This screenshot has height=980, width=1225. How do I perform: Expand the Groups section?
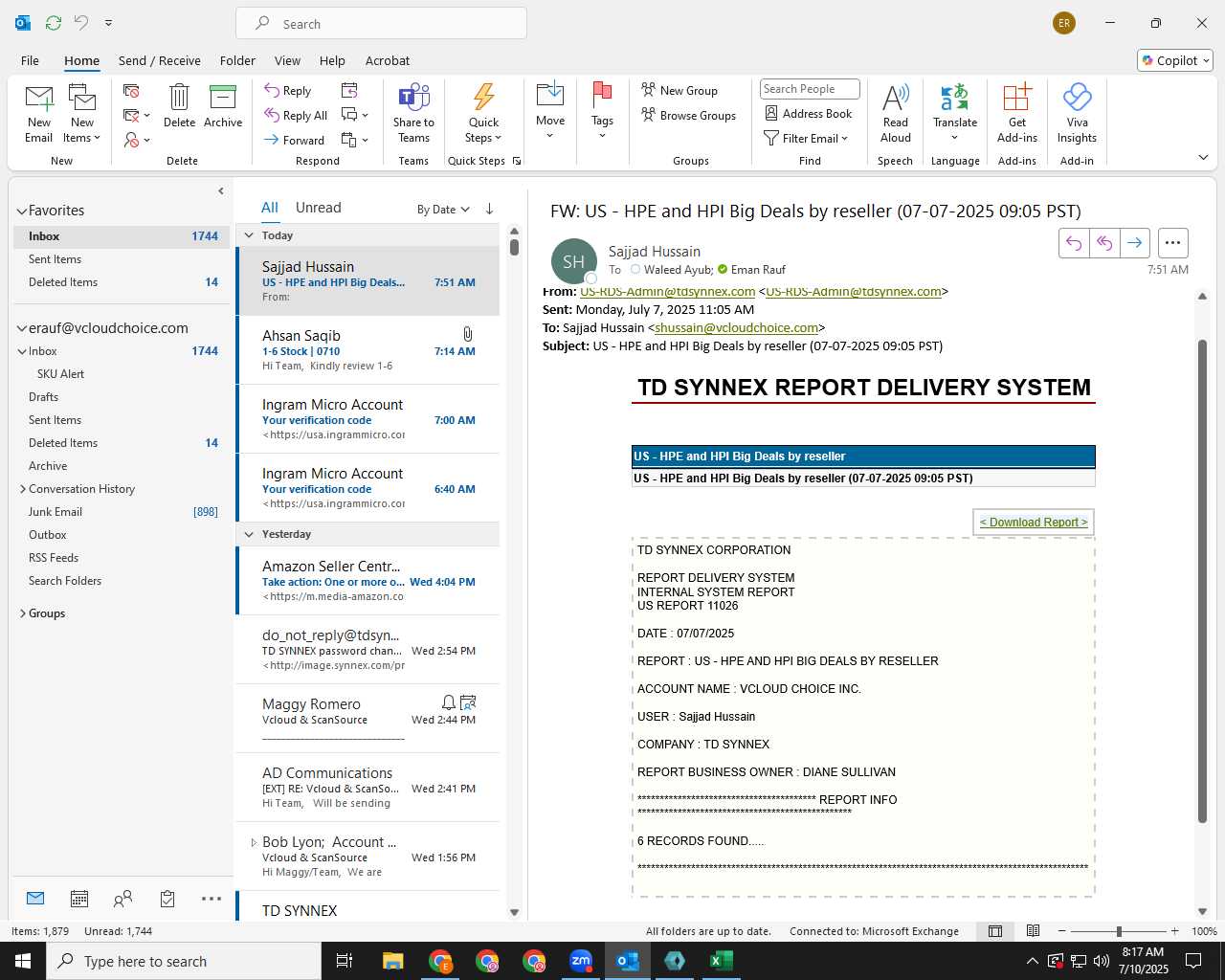(x=22, y=613)
